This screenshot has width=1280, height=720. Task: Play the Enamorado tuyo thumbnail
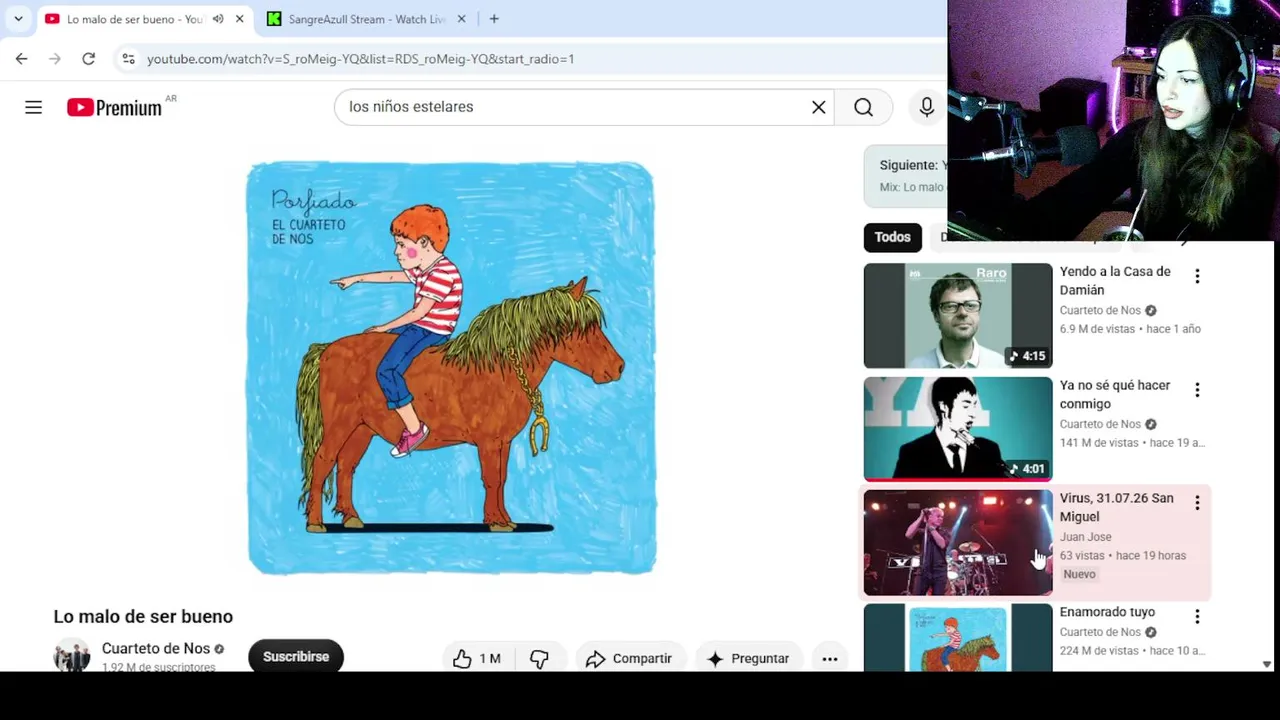point(958,637)
